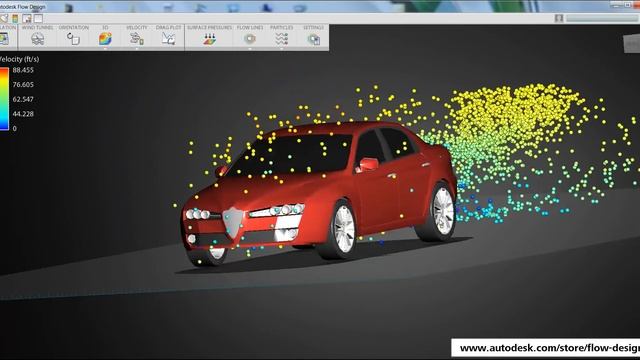Click the user icon beside search field
This screenshot has height=360, width=640.
coord(559,18)
